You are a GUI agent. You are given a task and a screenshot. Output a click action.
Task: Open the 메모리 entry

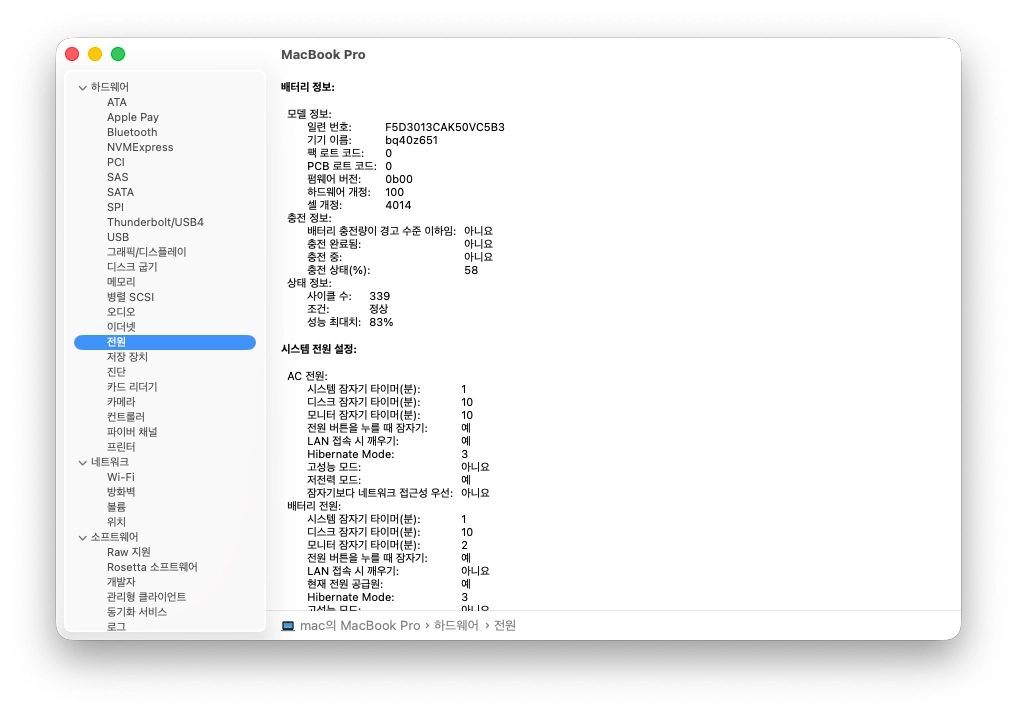coord(121,281)
